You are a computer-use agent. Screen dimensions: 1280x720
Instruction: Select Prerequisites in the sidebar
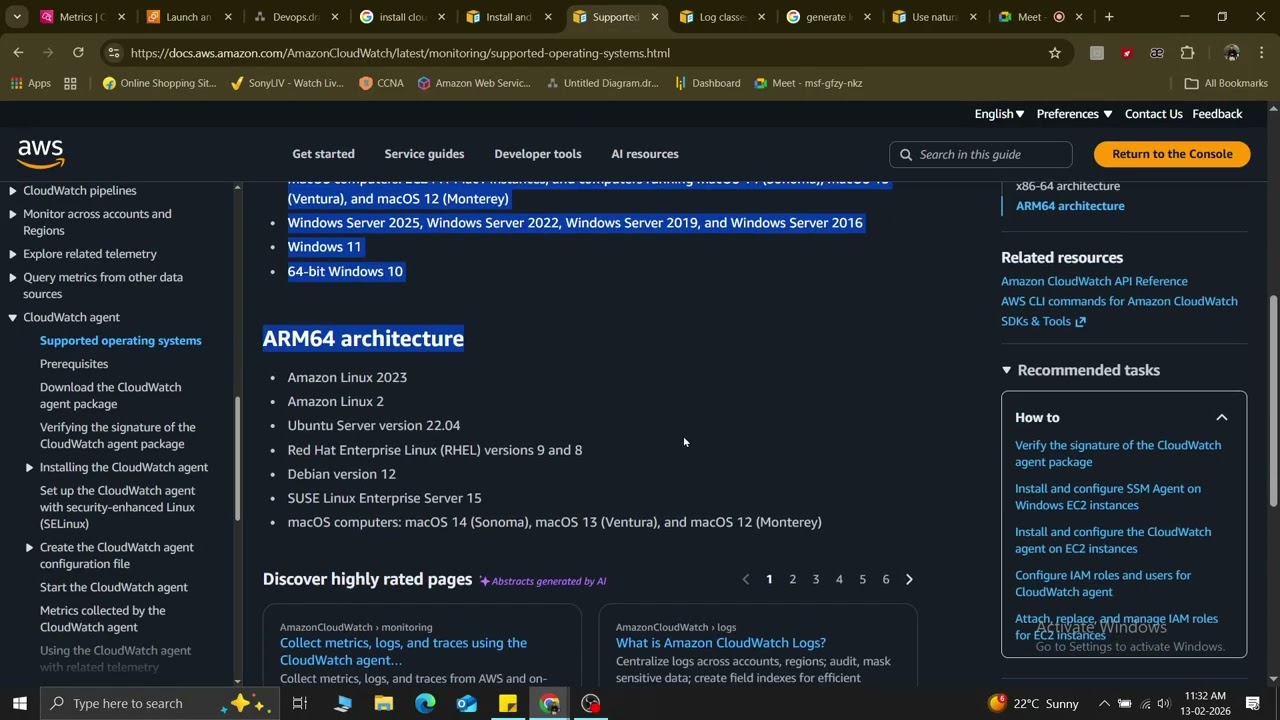(74, 364)
